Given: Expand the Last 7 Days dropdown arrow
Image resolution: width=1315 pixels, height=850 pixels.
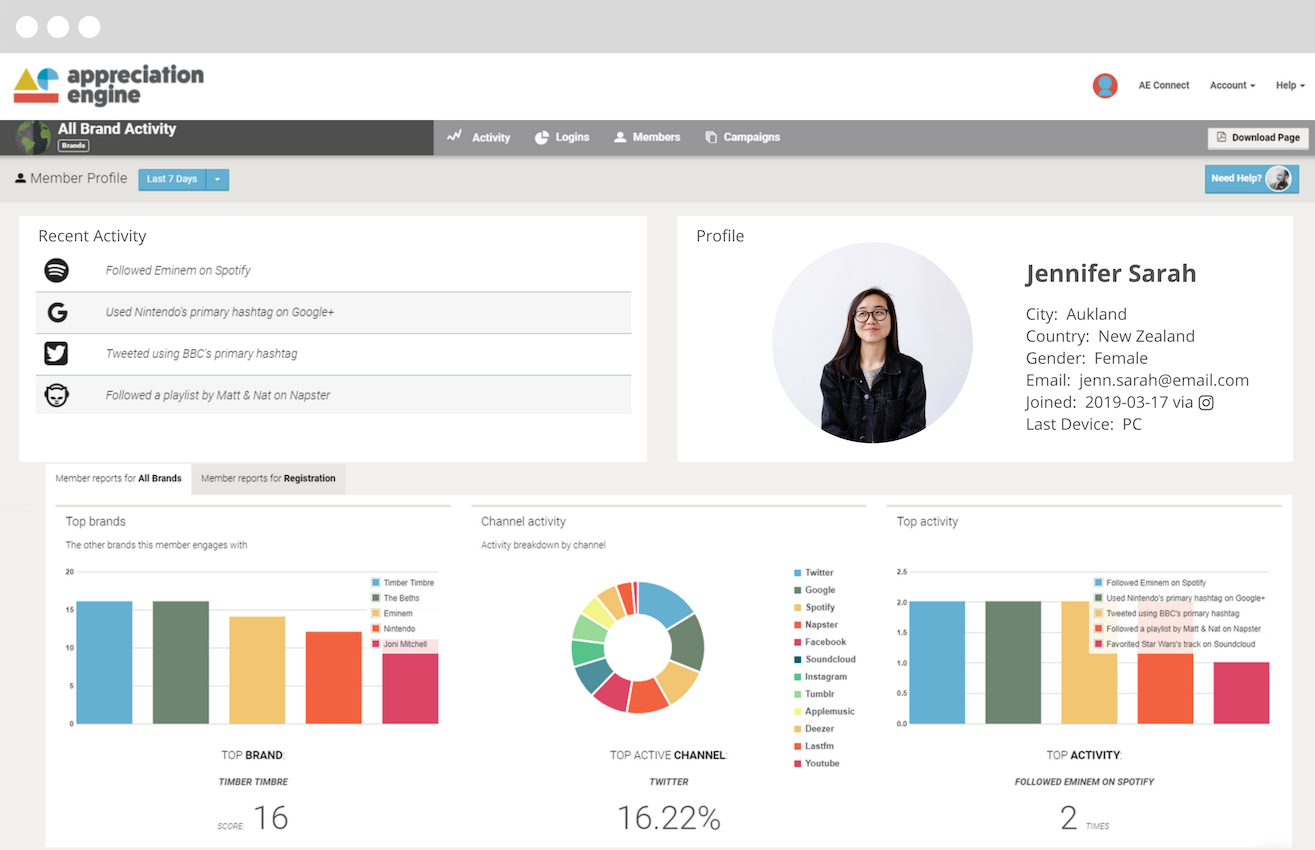Looking at the screenshot, I should tap(217, 179).
